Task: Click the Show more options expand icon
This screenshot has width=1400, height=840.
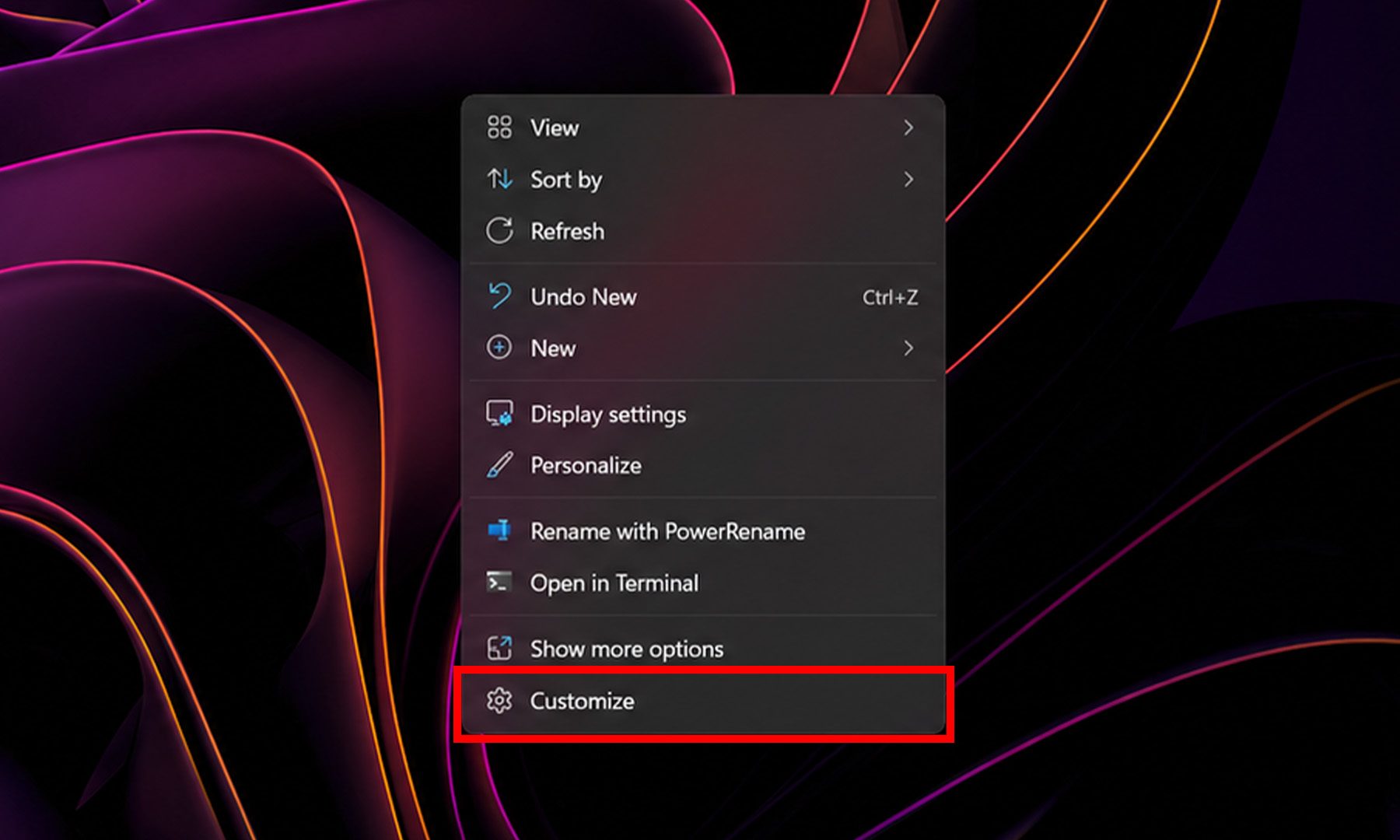Action: click(499, 648)
